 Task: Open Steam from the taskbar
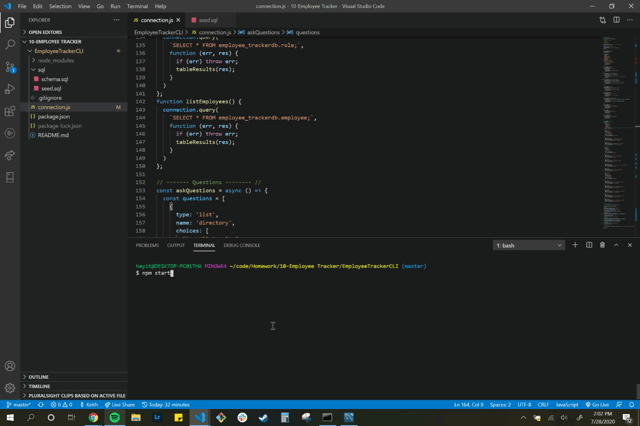[x=263, y=417]
